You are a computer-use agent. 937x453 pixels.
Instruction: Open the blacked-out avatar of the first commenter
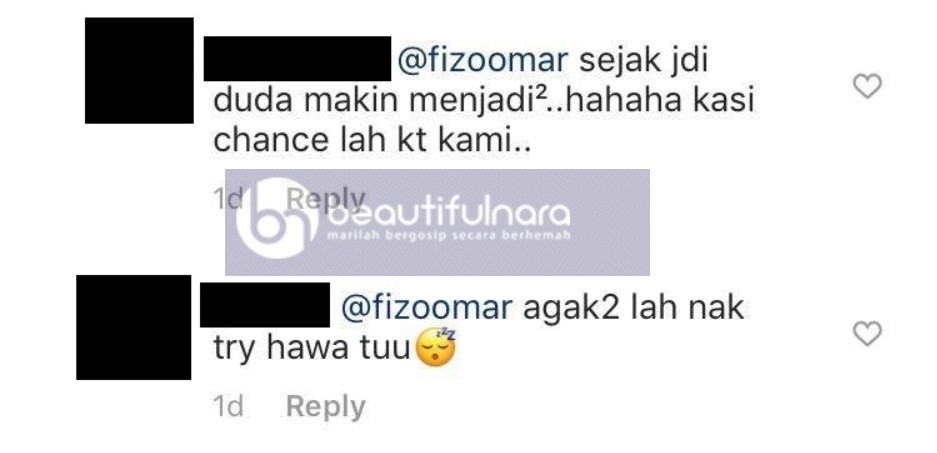(139, 71)
